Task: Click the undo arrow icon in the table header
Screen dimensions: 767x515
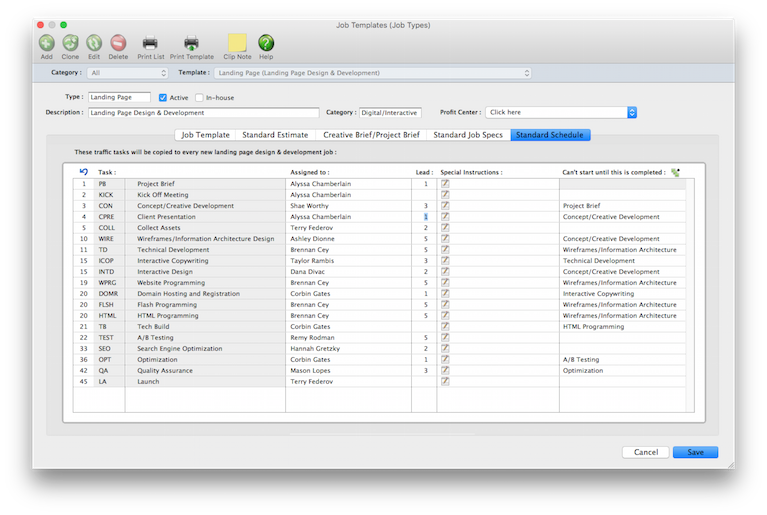Action: 83,172
